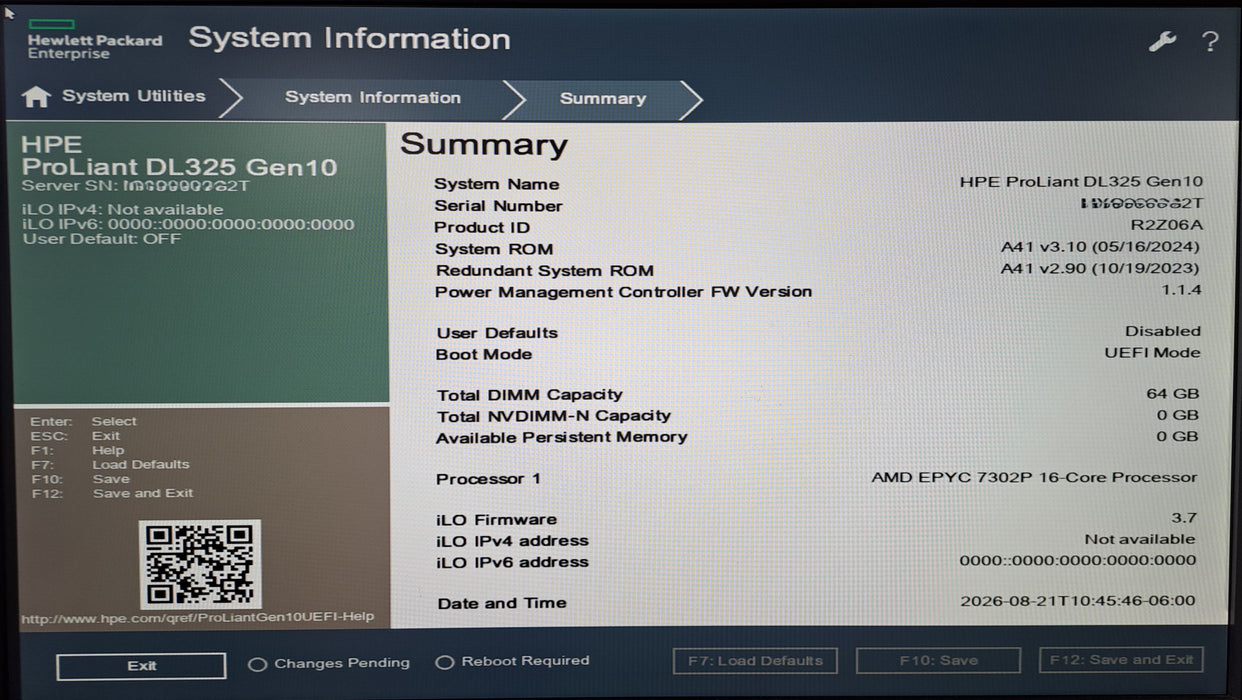Click the Exit button

point(141,666)
